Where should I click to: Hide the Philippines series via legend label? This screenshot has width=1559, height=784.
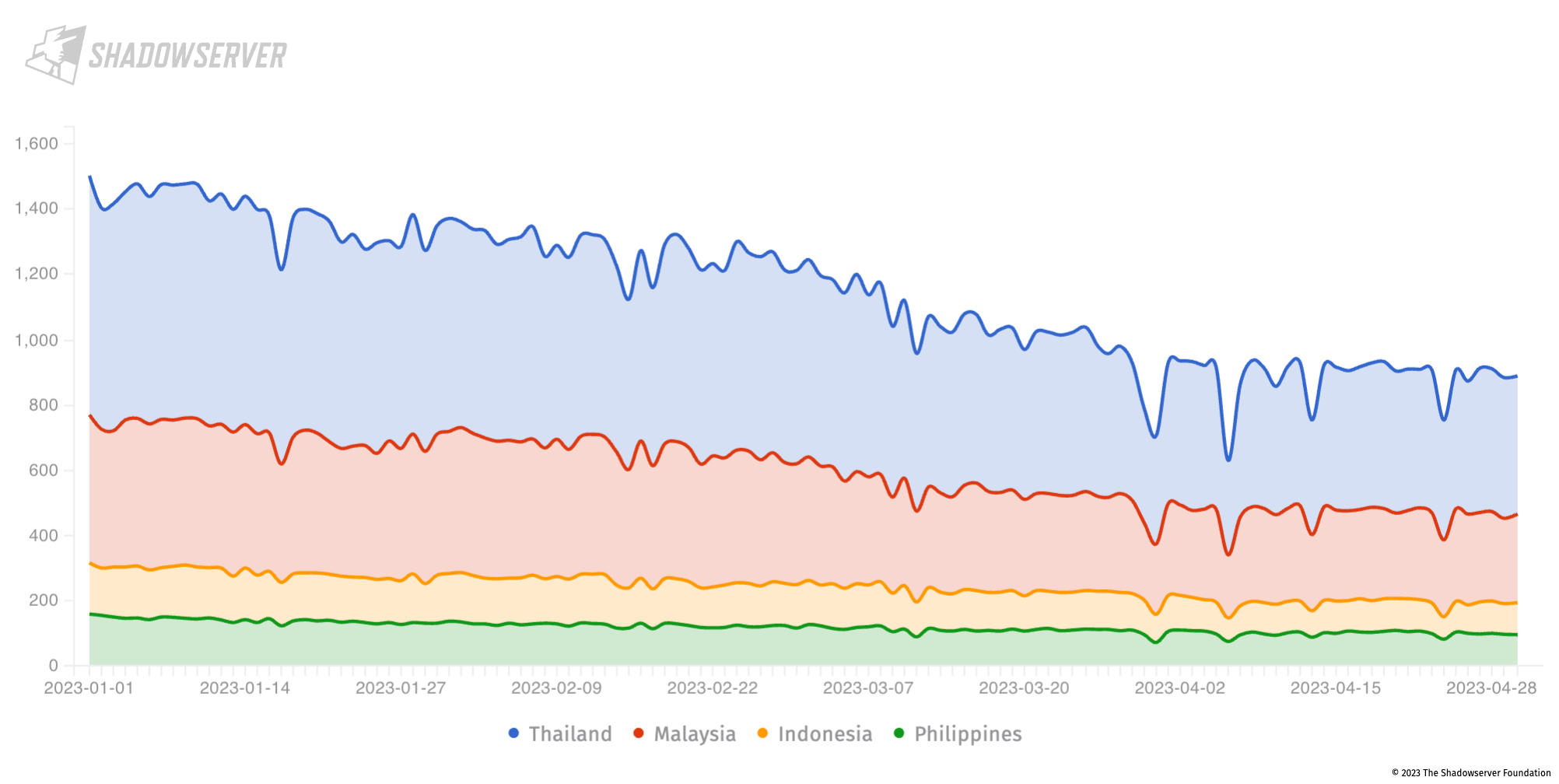(968, 734)
